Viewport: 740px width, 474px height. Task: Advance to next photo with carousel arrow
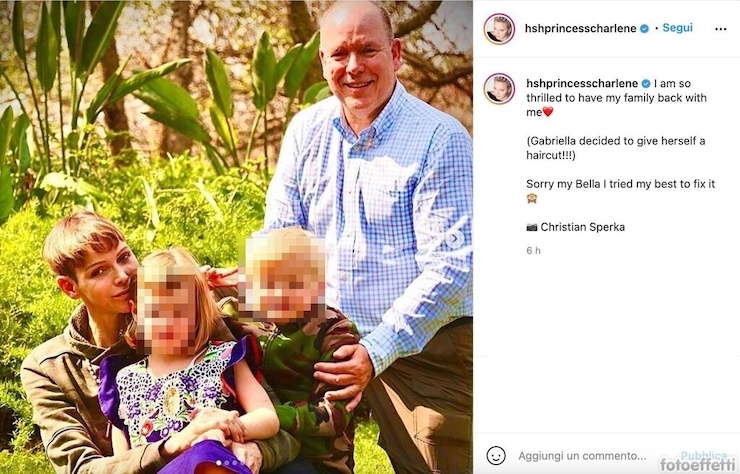(455, 239)
